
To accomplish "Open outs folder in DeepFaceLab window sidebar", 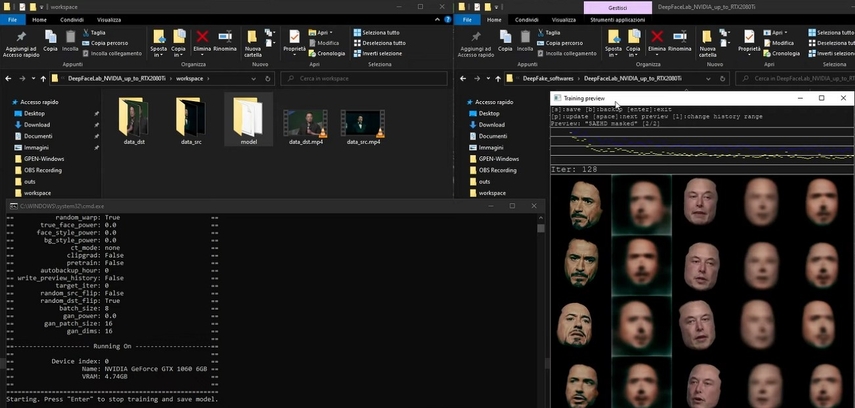I will pyautogui.click(x=484, y=182).
